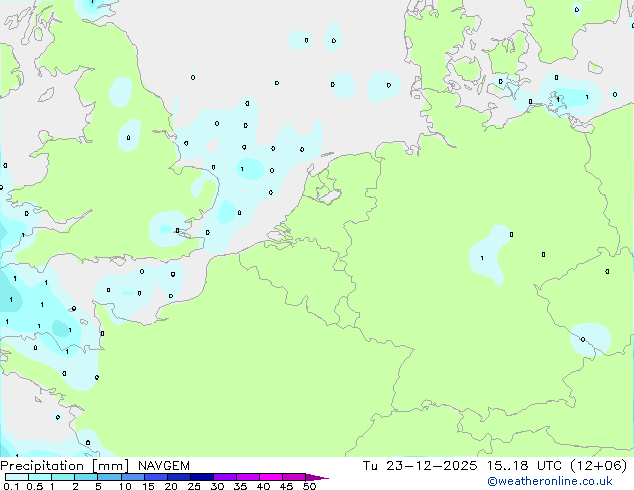Pick the 0.1–0.5 mm palest legend swatch
This screenshot has width=634, height=490.
tap(17, 477)
